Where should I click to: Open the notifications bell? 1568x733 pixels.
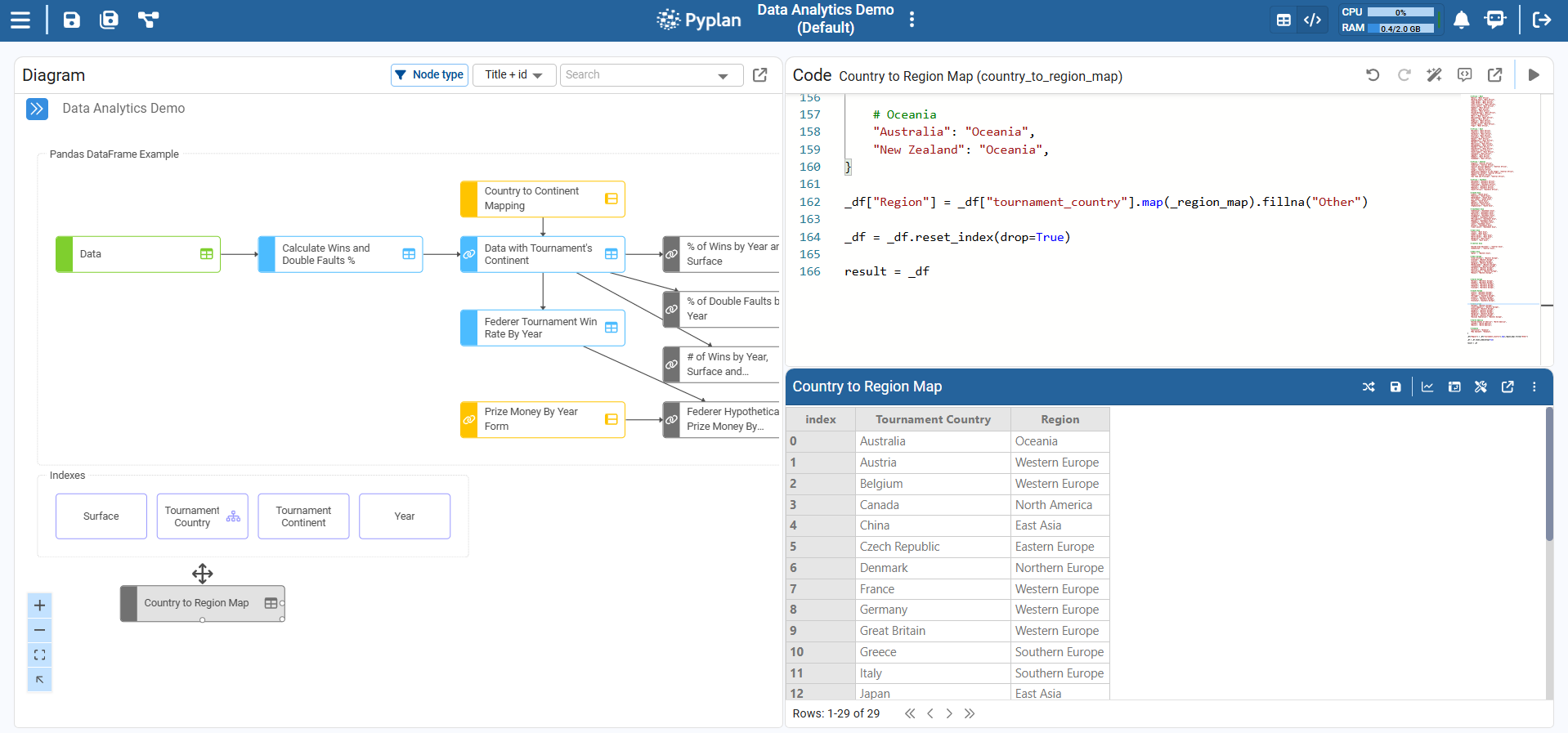[x=1461, y=20]
